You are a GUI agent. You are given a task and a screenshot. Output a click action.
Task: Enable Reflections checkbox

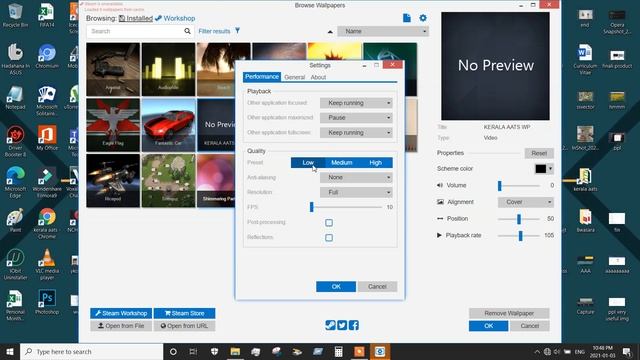coord(329,238)
